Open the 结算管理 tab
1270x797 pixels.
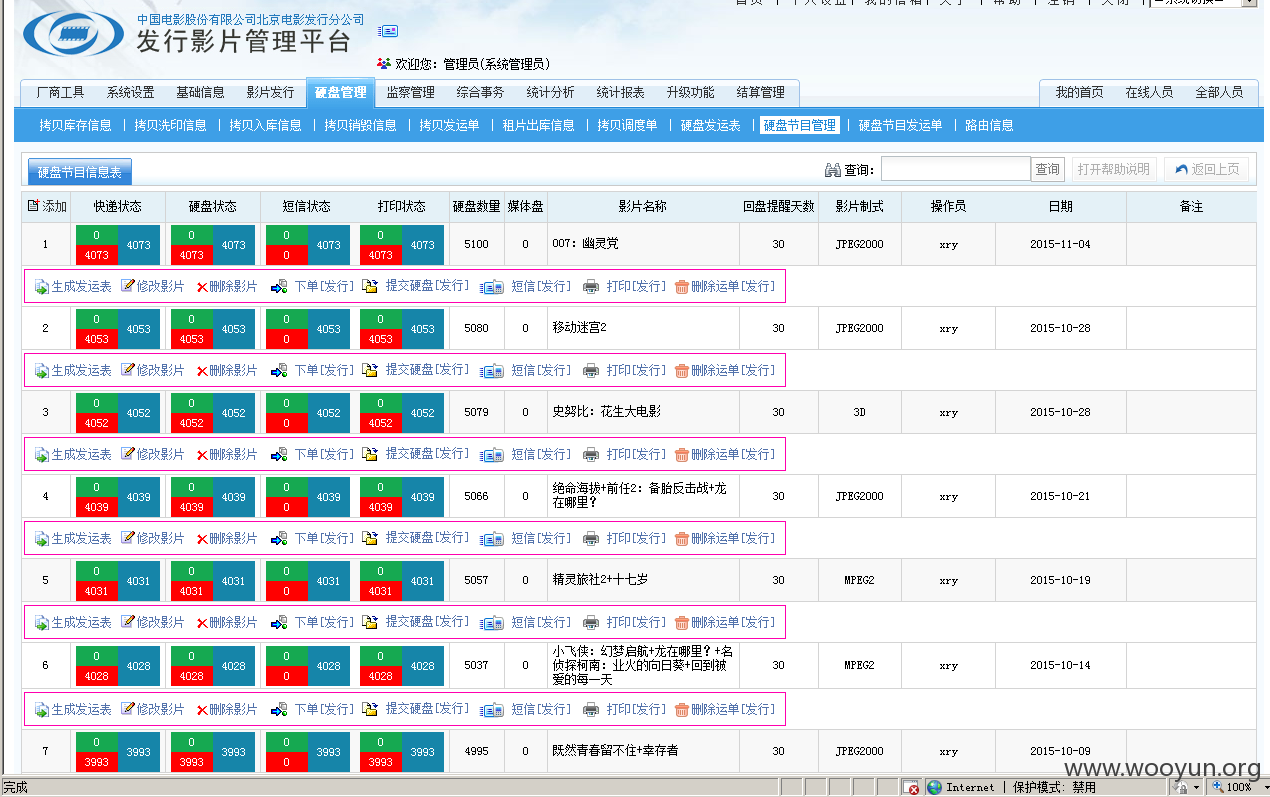pos(760,93)
